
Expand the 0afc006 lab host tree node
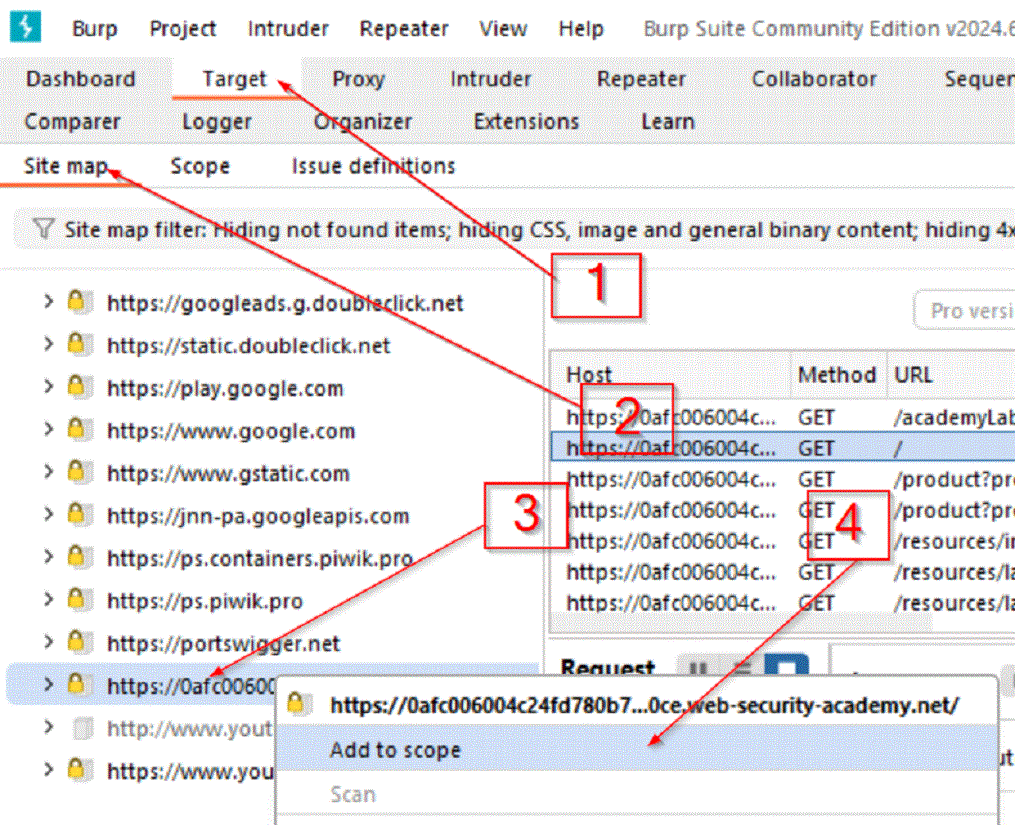(x=47, y=685)
